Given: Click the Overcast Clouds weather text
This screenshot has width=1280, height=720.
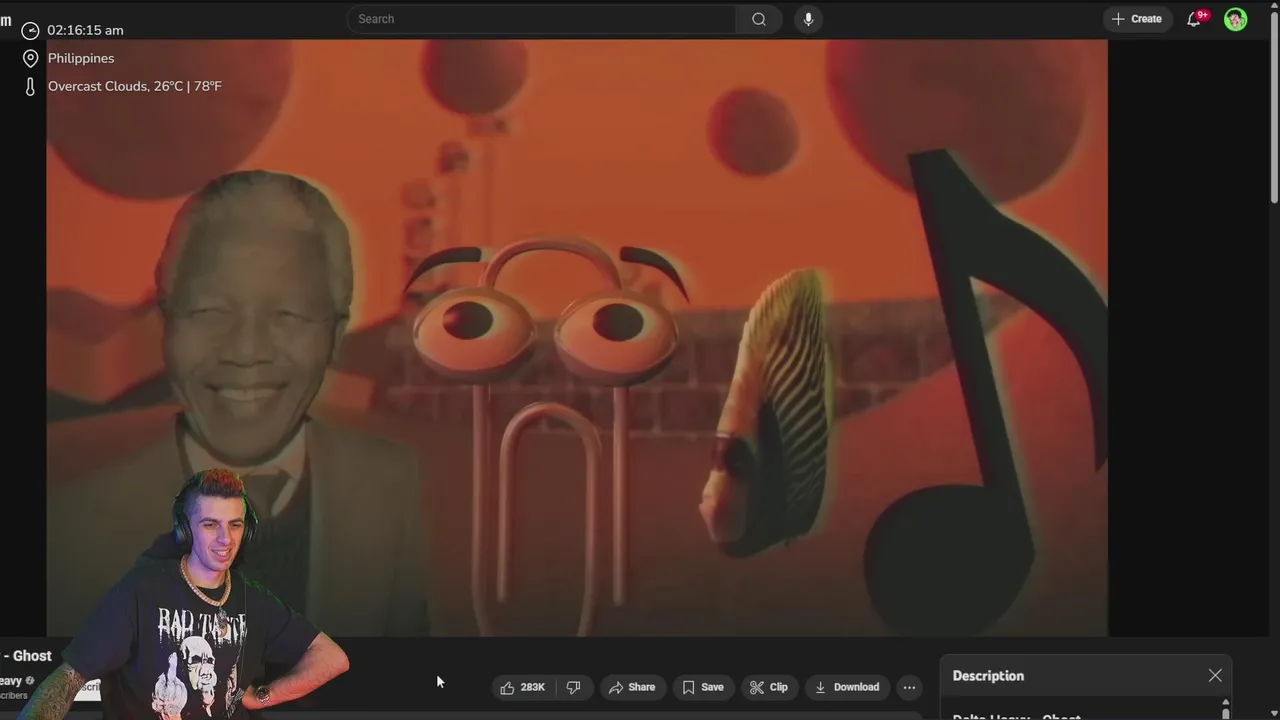Looking at the screenshot, I should click(135, 86).
